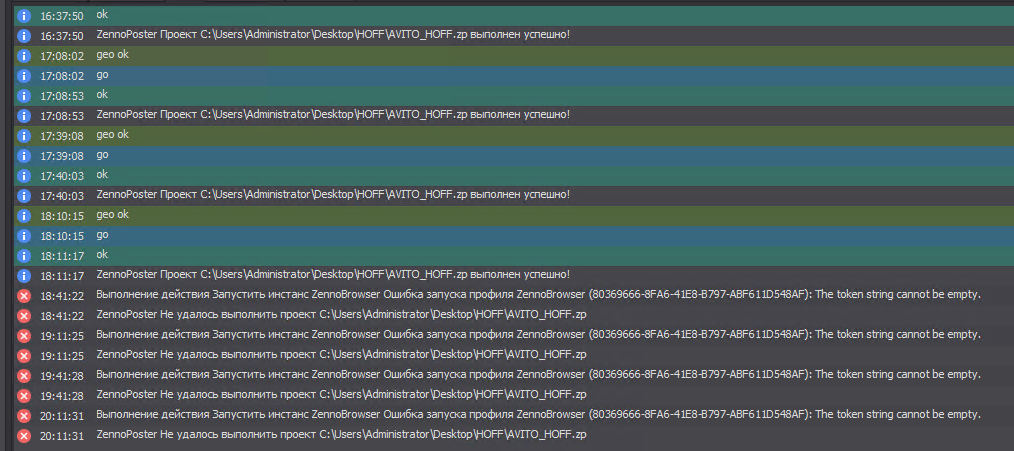Select 'выполнен успешно!' project message at 18:11:17
1014x451 pixels.
(333, 274)
